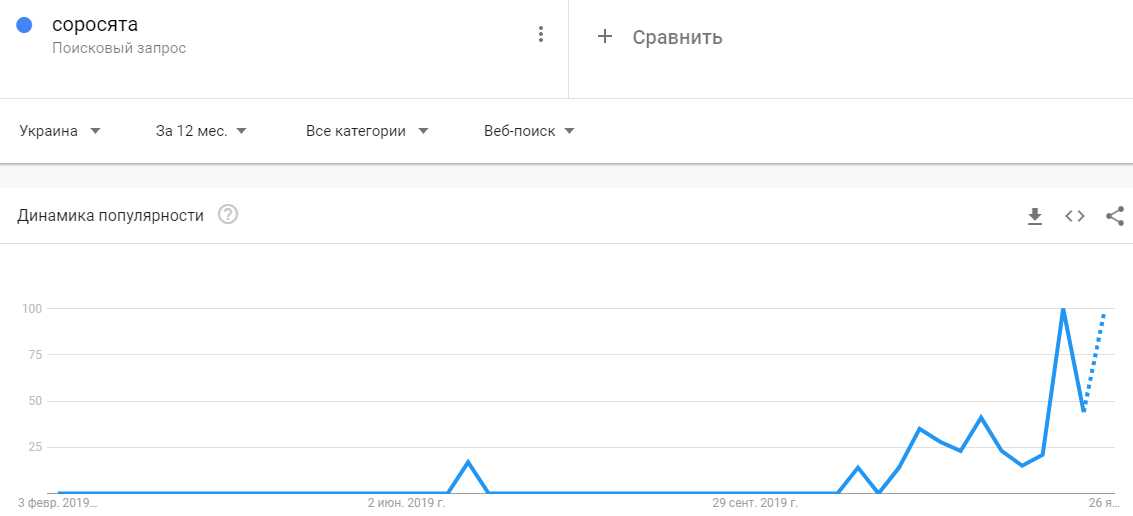
Task: Click the chart peak at 100
Action: pos(1062,309)
